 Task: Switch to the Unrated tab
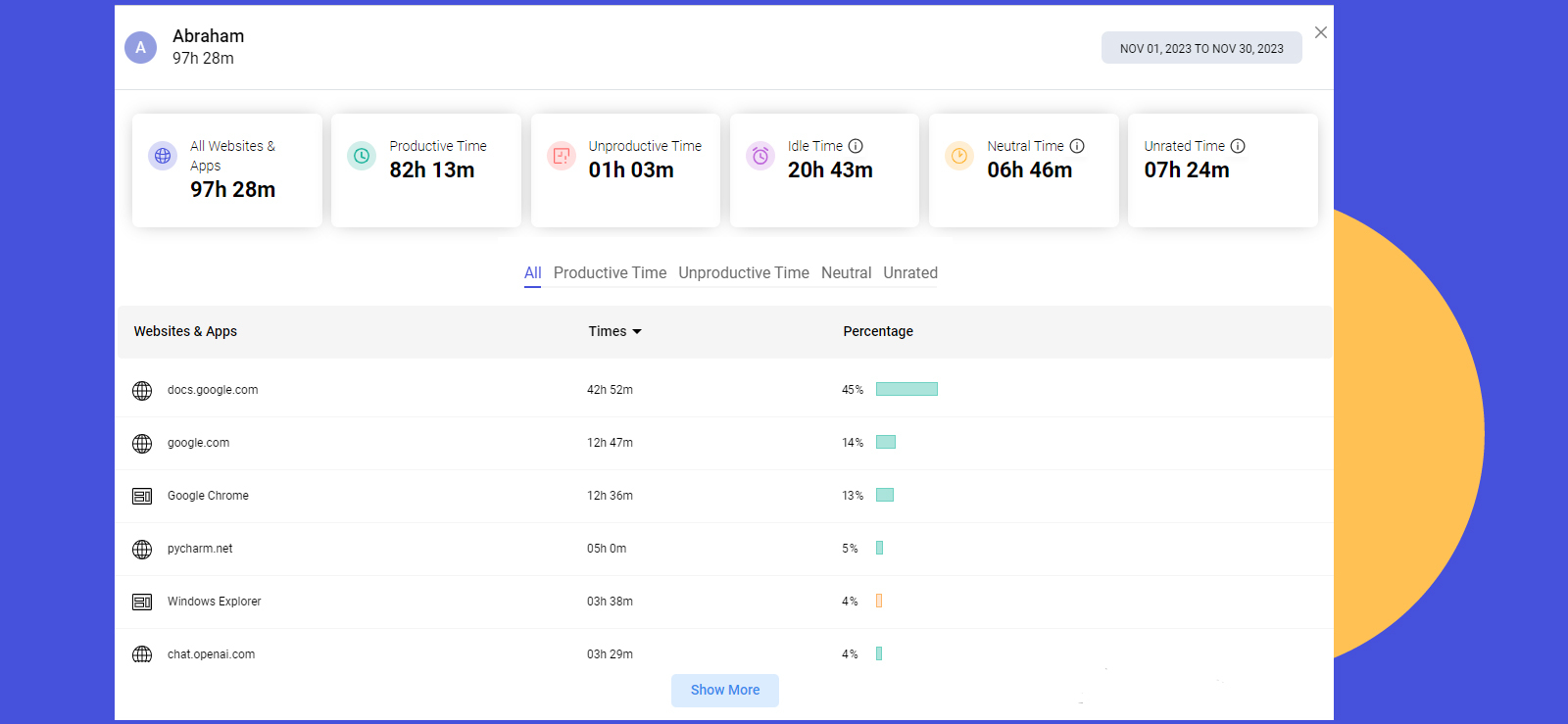pos(910,273)
